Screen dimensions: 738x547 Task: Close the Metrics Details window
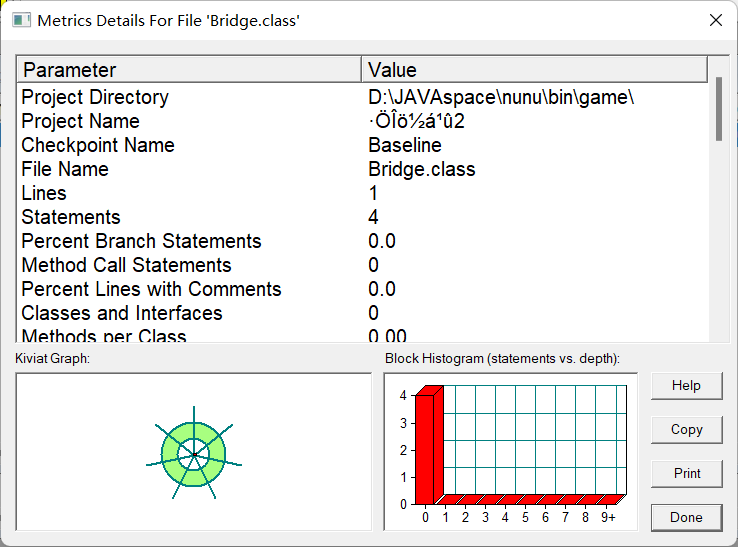(x=715, y=20)
